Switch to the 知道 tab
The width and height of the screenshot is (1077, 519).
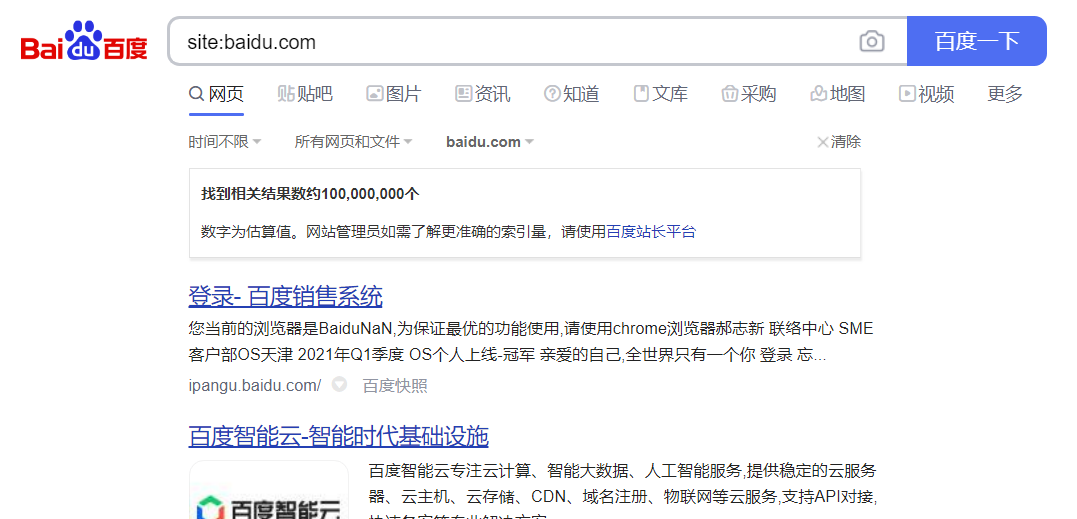[x=571, y=93]
